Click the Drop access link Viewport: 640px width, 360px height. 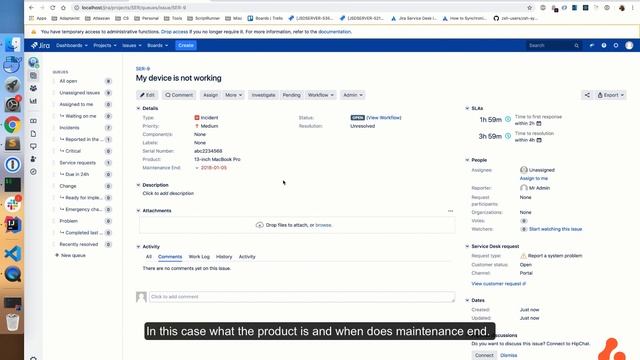tap(174, 31)
